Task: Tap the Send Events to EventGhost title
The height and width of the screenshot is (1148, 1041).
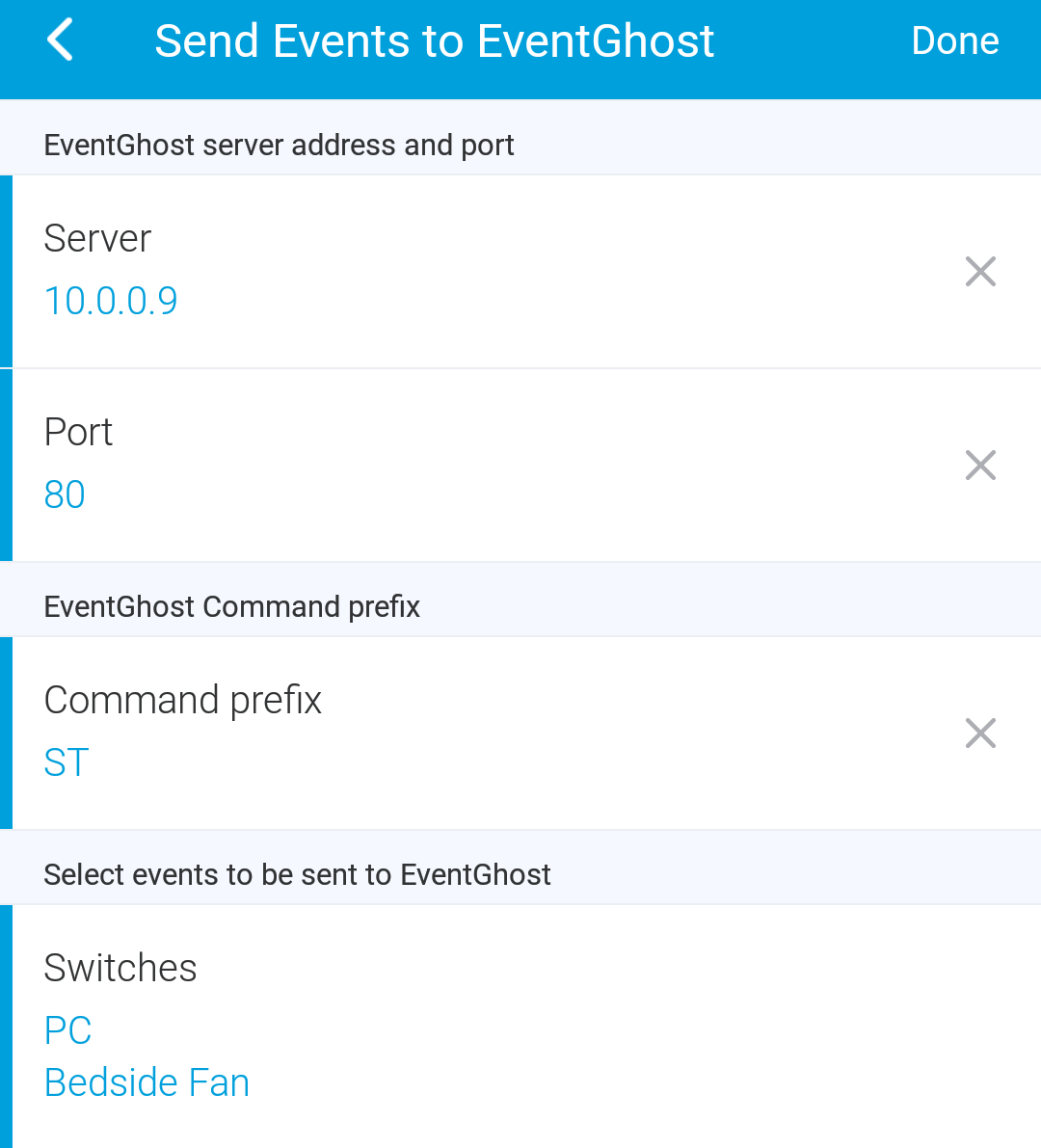Action: pyautogui.click(x=434, y=40)
